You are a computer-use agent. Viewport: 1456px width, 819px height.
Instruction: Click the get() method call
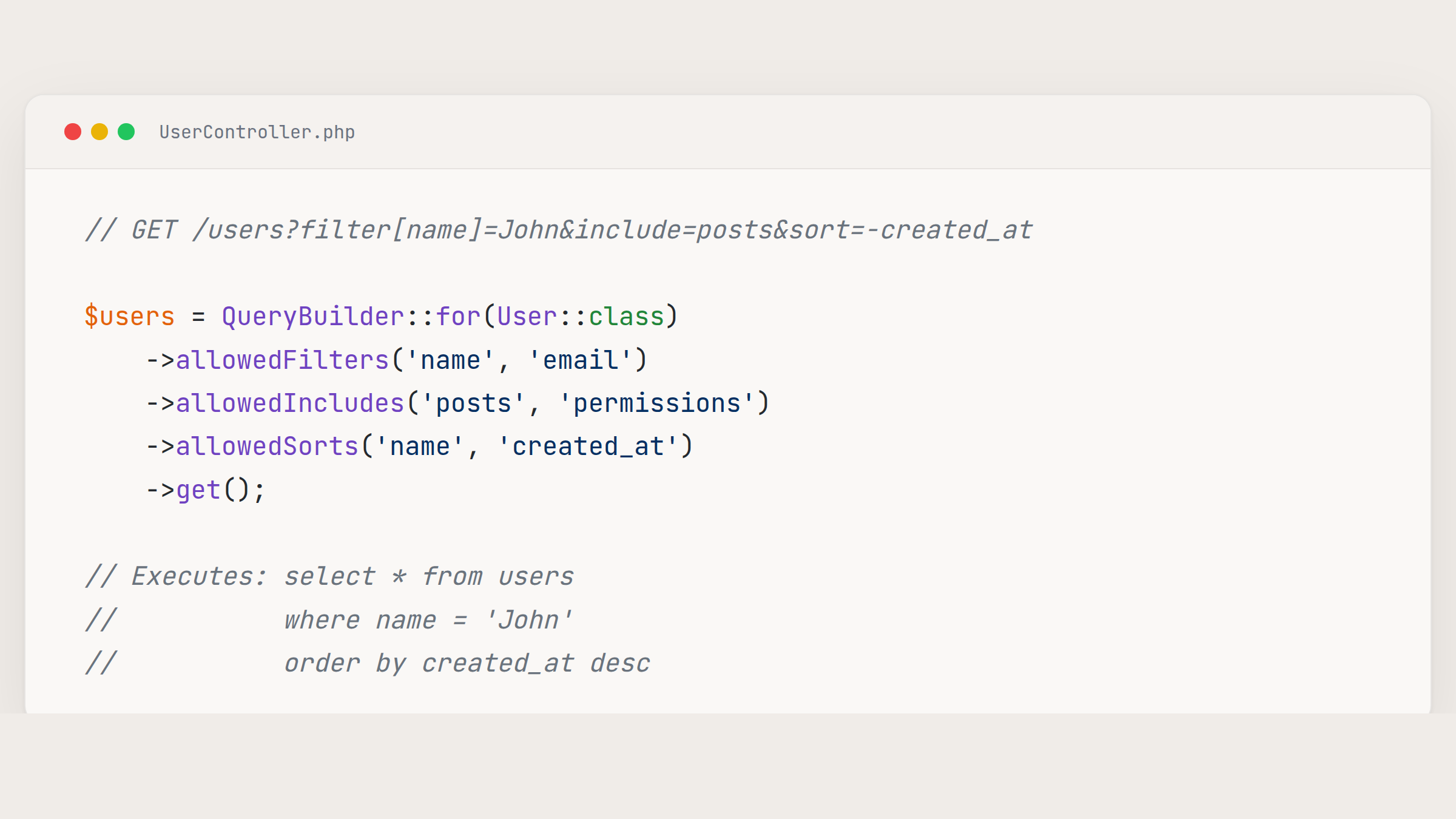(198, 490)
